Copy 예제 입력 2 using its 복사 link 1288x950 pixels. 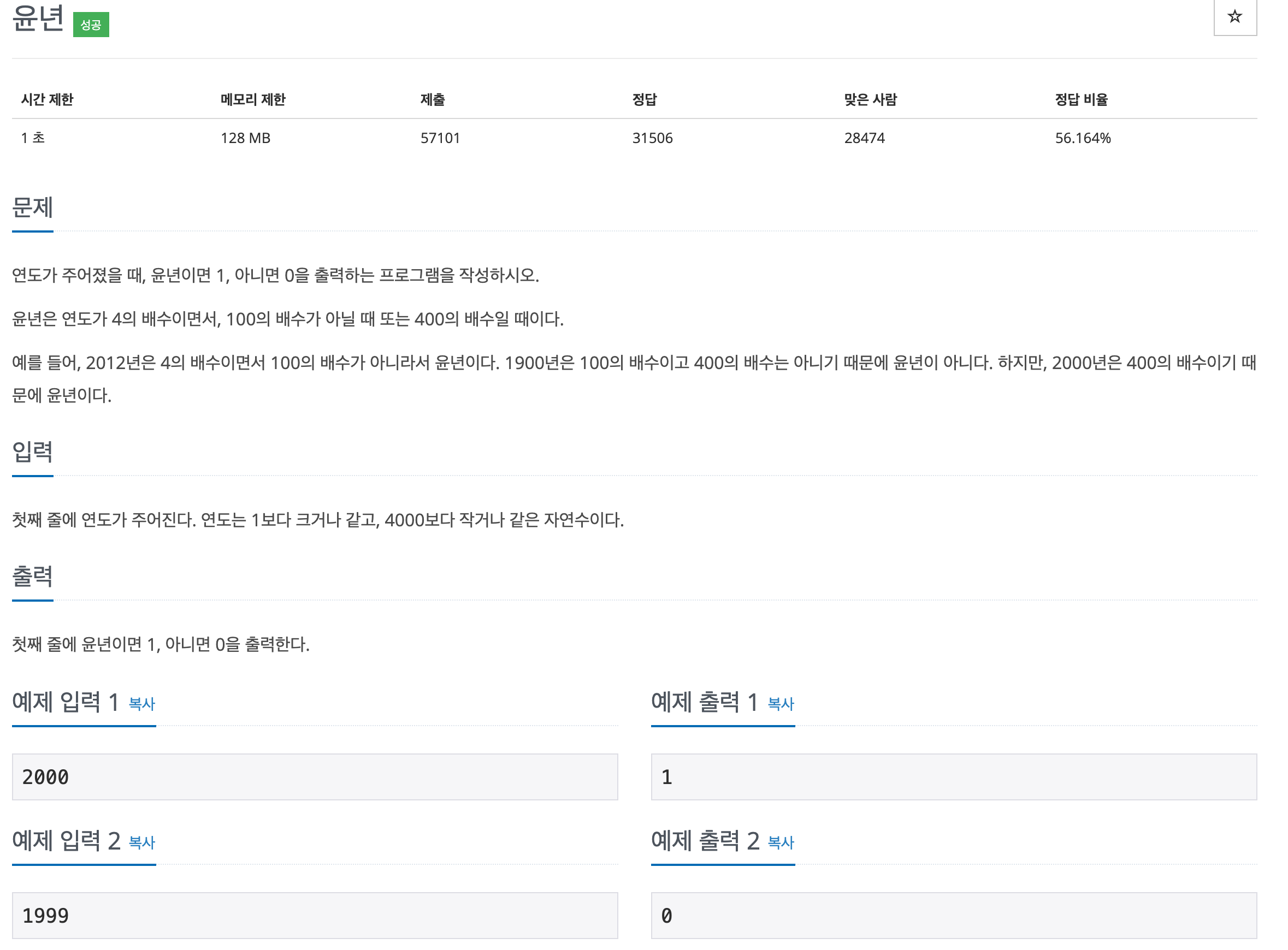[141, 843]
